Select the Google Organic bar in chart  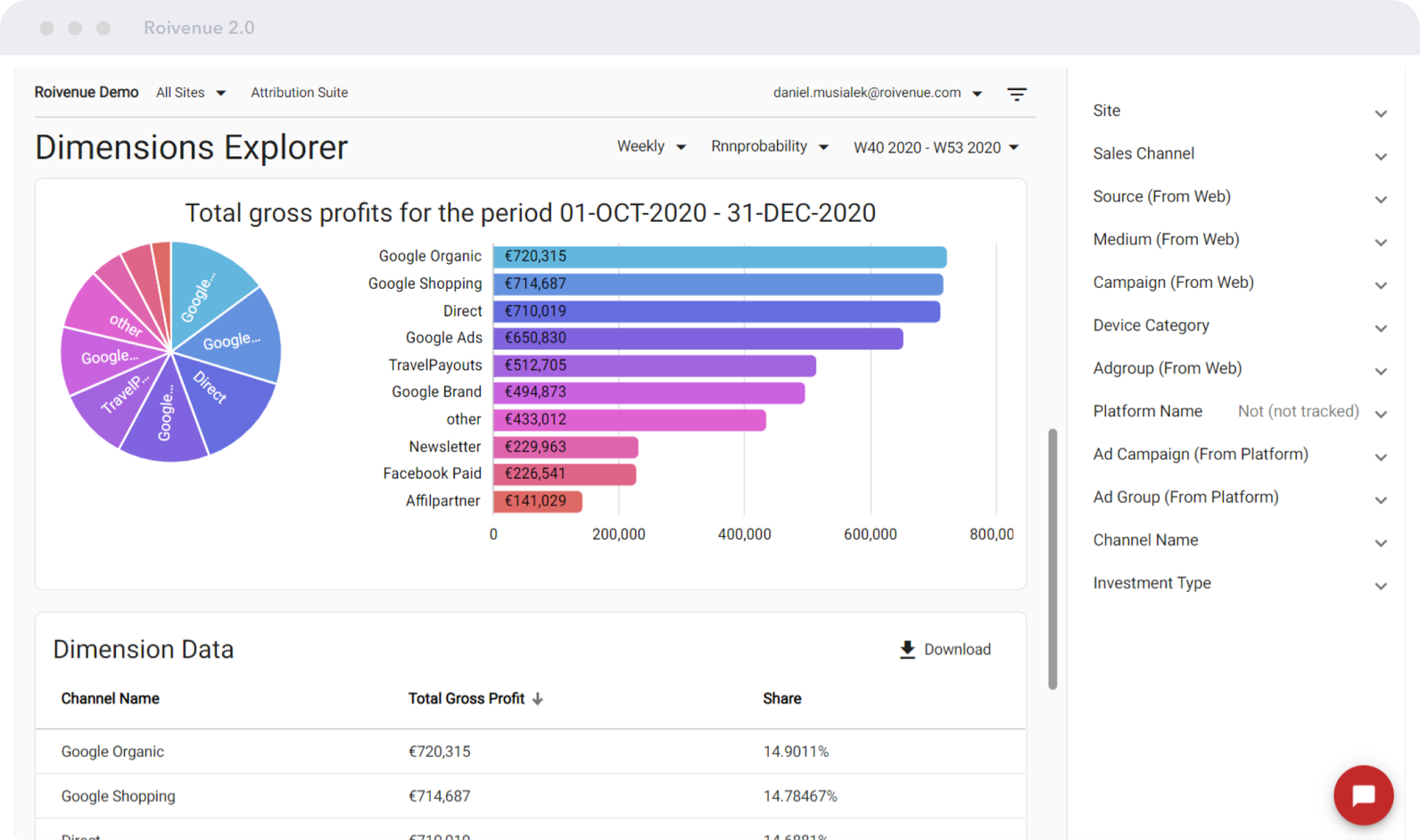click(719, 257)
